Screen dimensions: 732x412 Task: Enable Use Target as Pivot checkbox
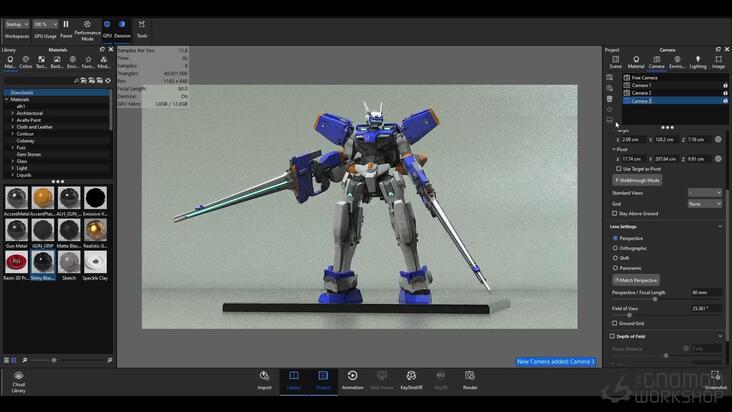[619, 169]
